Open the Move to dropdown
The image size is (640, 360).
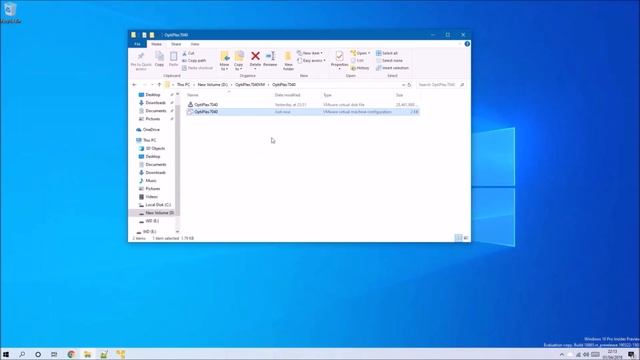tap(224, 61)
